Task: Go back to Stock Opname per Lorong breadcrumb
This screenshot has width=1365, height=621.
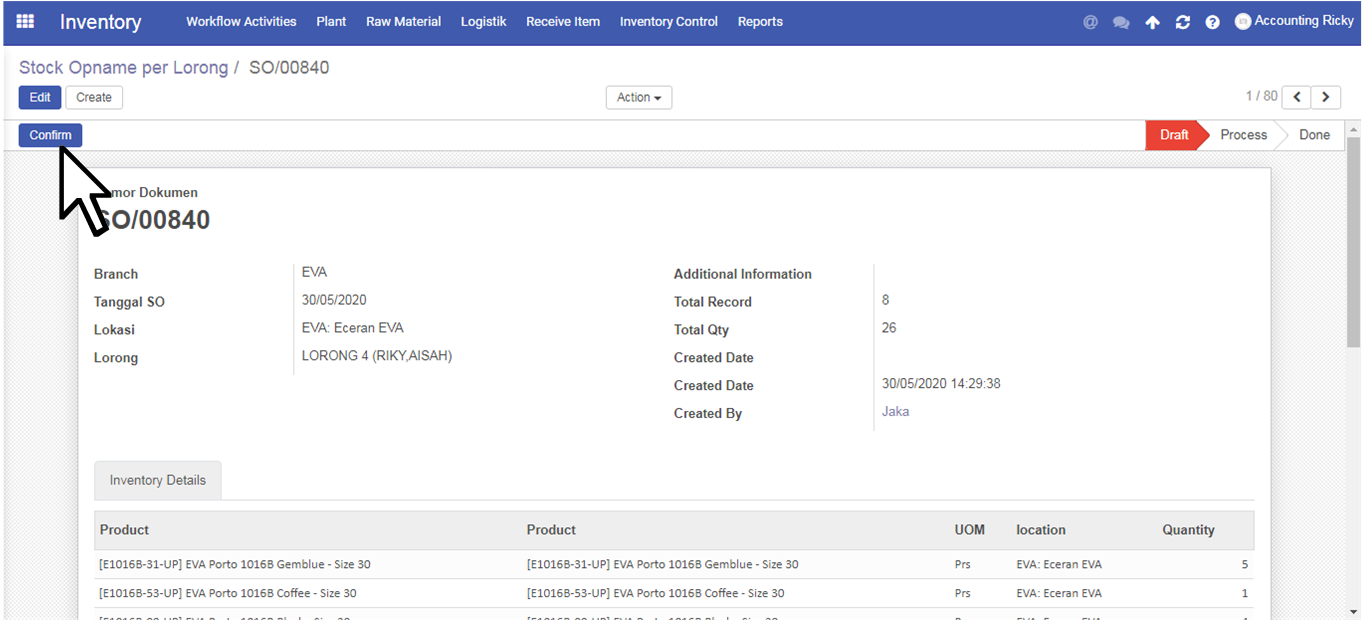Action: coord(123,68)
